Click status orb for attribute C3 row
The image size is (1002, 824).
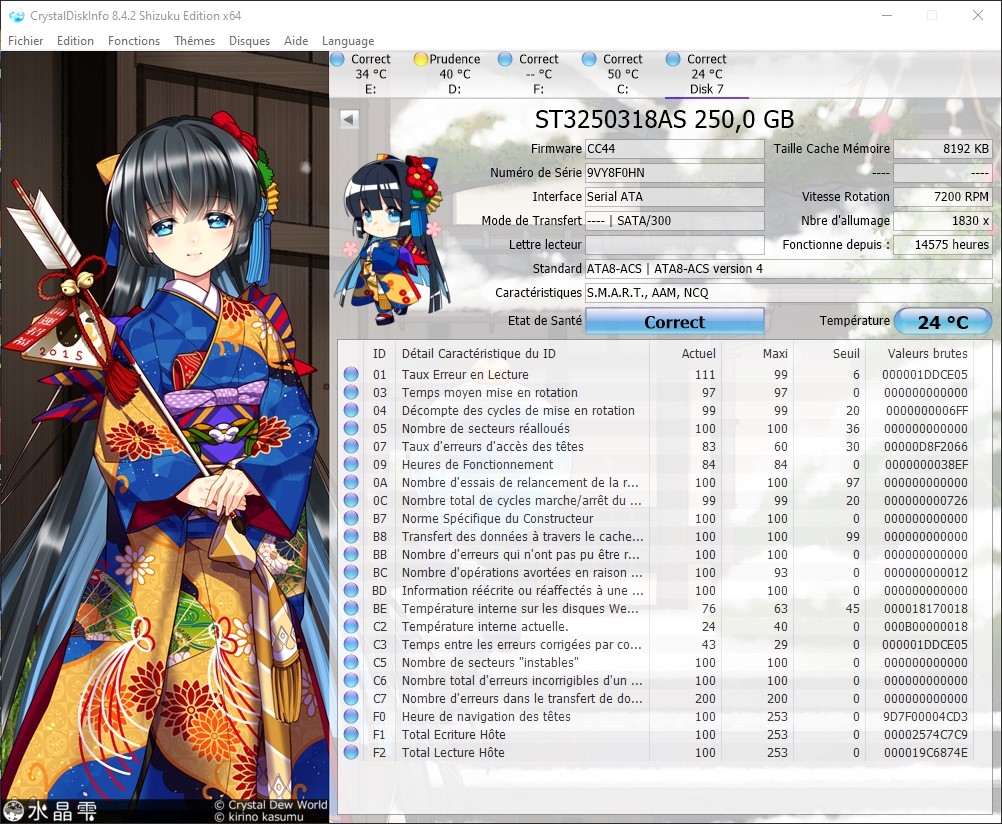coord(351,644)
